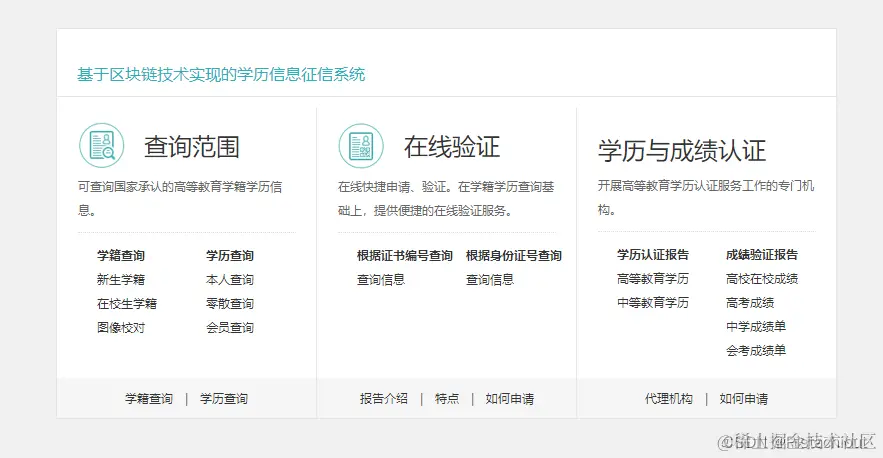Click the bold 学籍查询 column header
Image resolution: width=883 pixels, height=458 pixels.
click(121, 256)
